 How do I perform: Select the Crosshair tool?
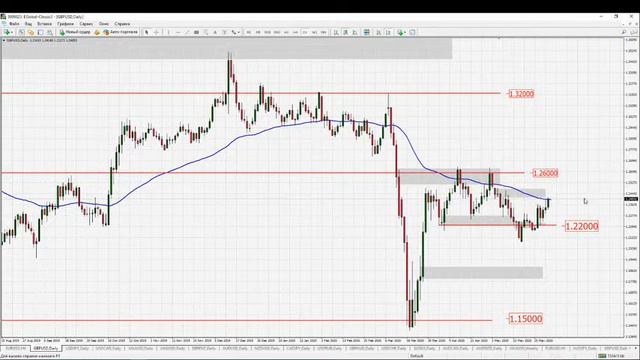click(x=156, y=32)
